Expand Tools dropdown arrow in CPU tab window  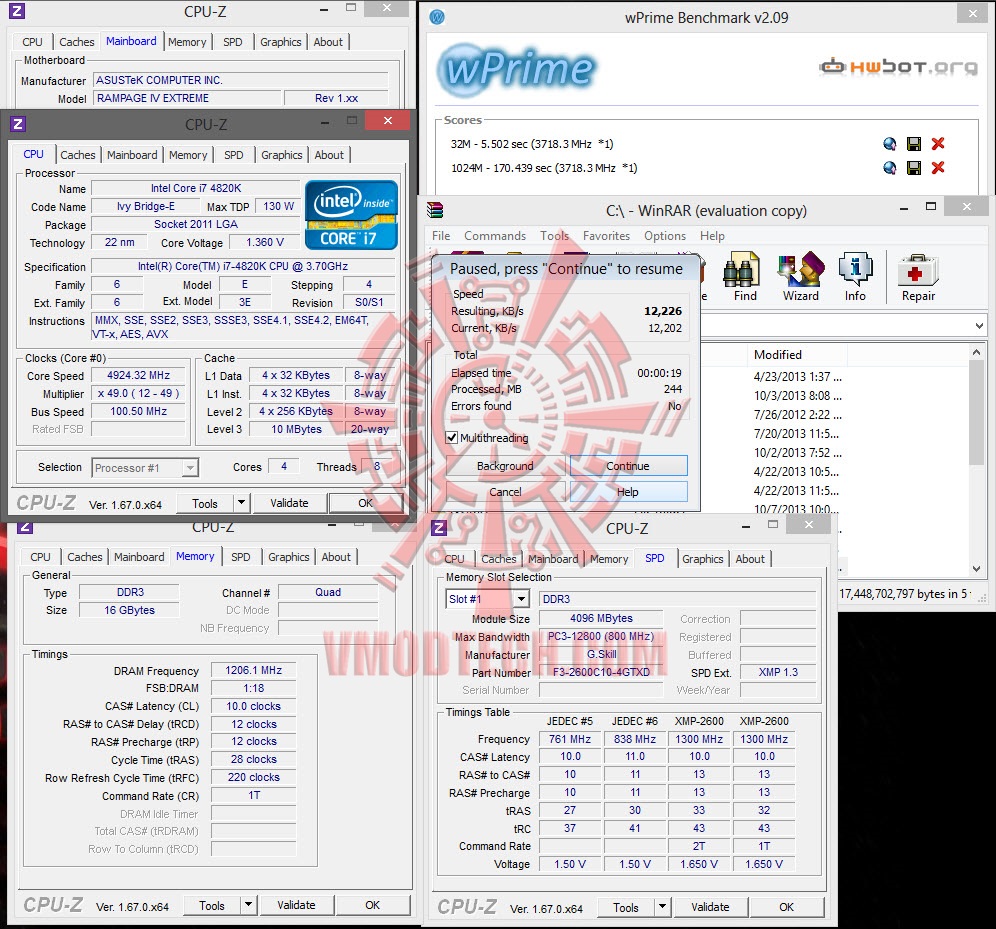(x=241, y=503)
